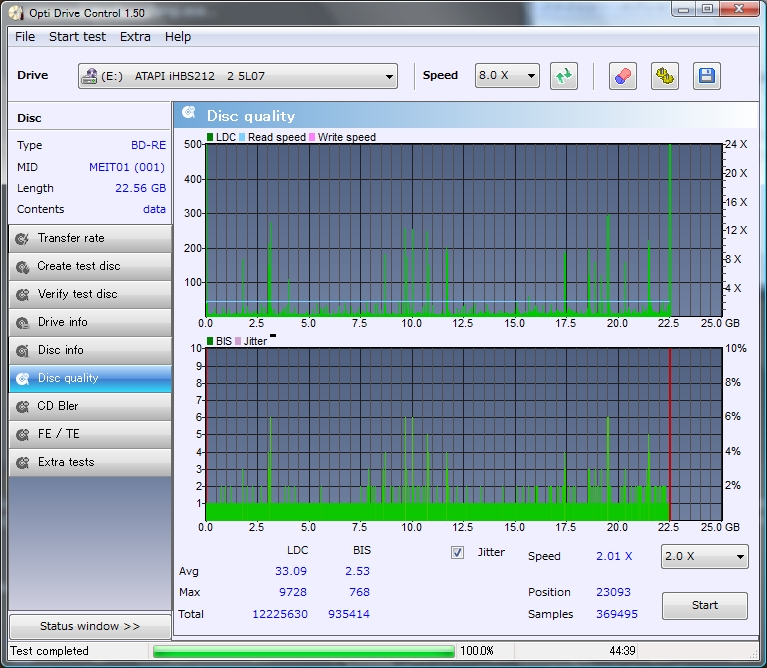Open Verify test disc panel
This screenshot has width=767, height=668.
(89, 294)
